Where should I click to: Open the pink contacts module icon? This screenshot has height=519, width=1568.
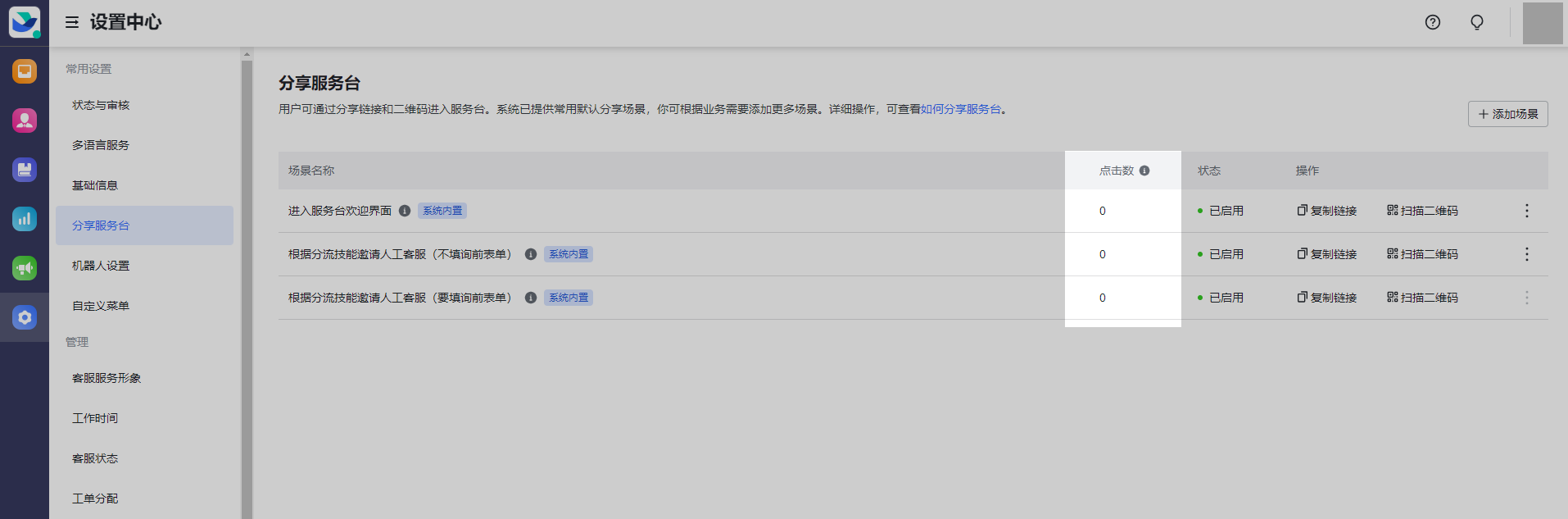click(x=25, y=121)
